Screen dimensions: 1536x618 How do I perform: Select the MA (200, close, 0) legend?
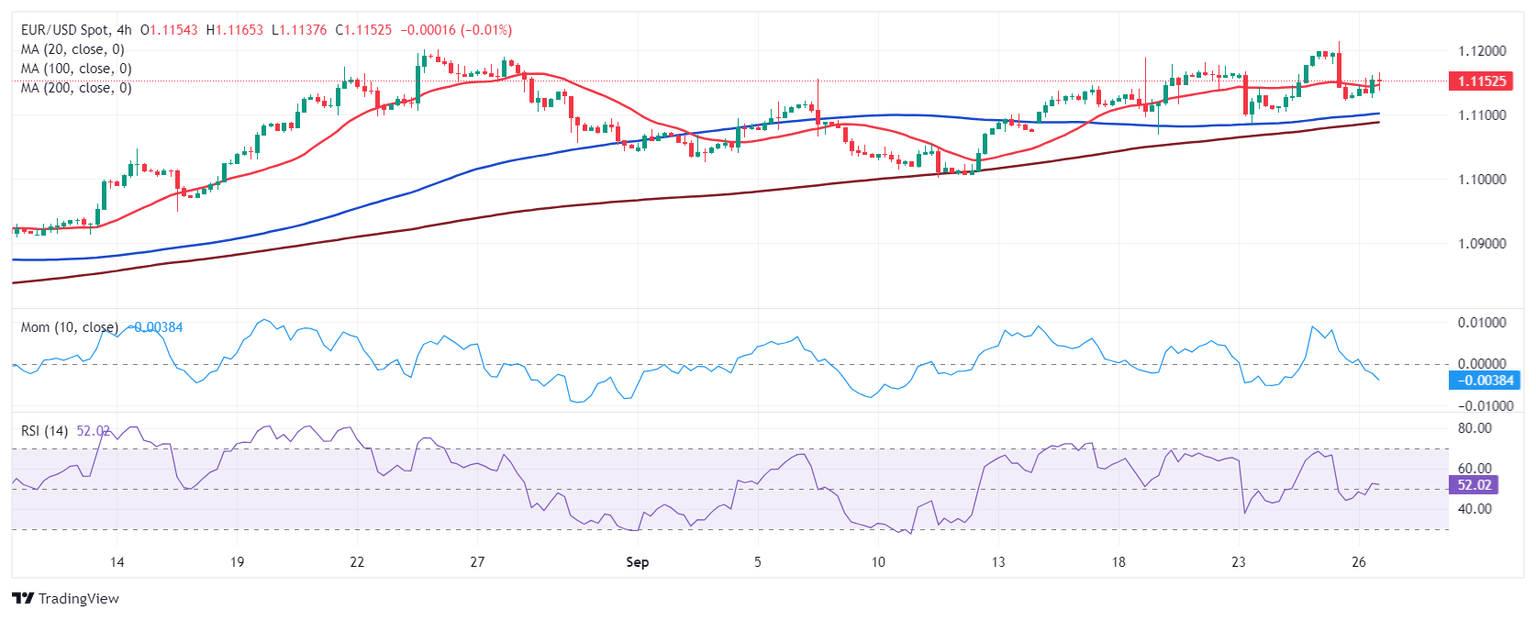pyautogui.click(x=76, y=87)
